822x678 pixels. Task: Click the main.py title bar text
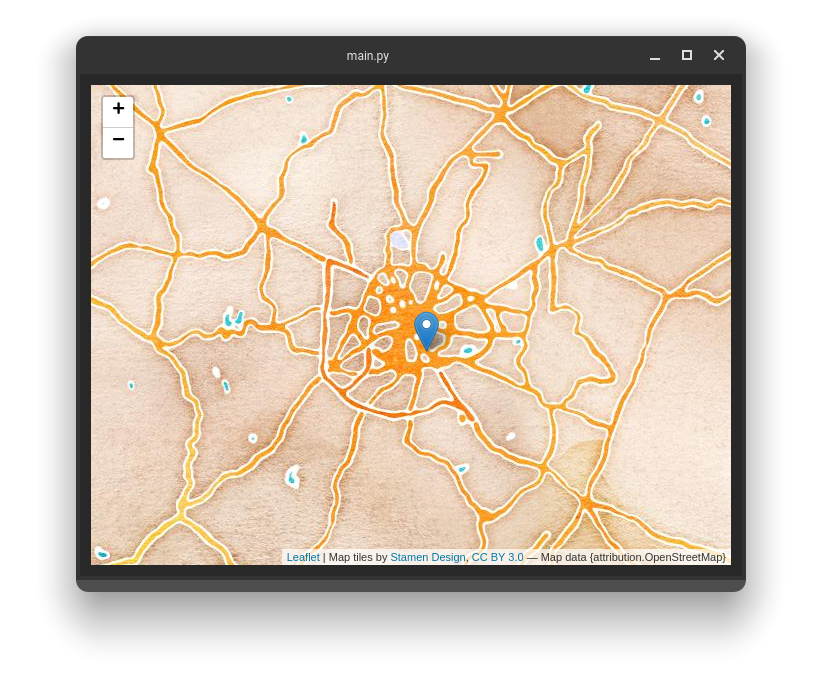367,56
